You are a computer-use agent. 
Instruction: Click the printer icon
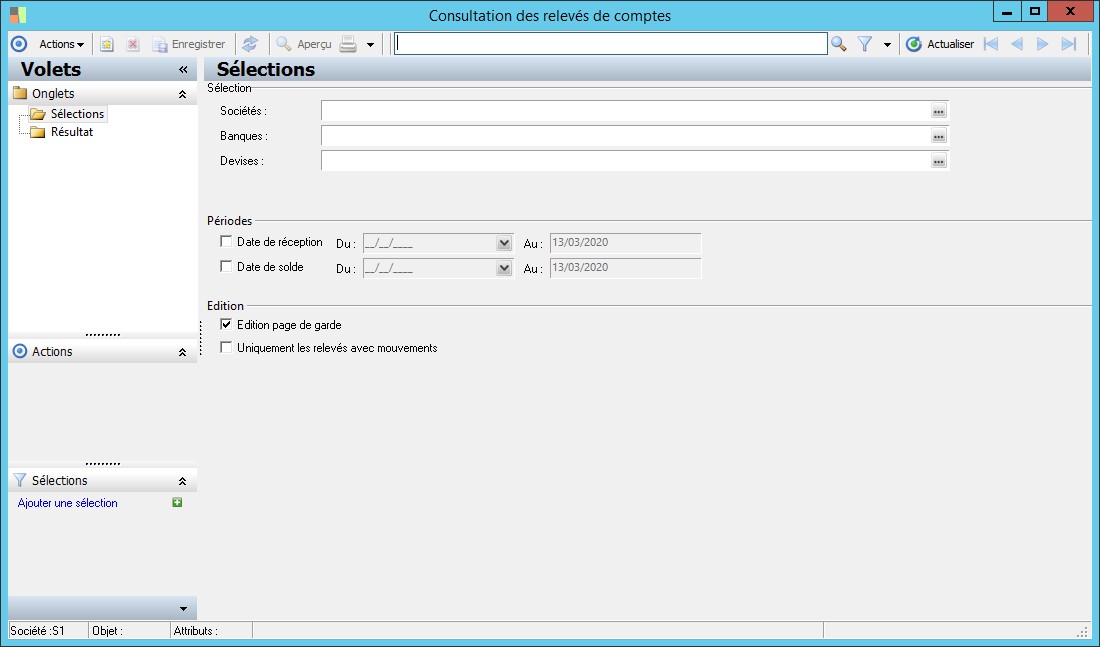(348, 44)
